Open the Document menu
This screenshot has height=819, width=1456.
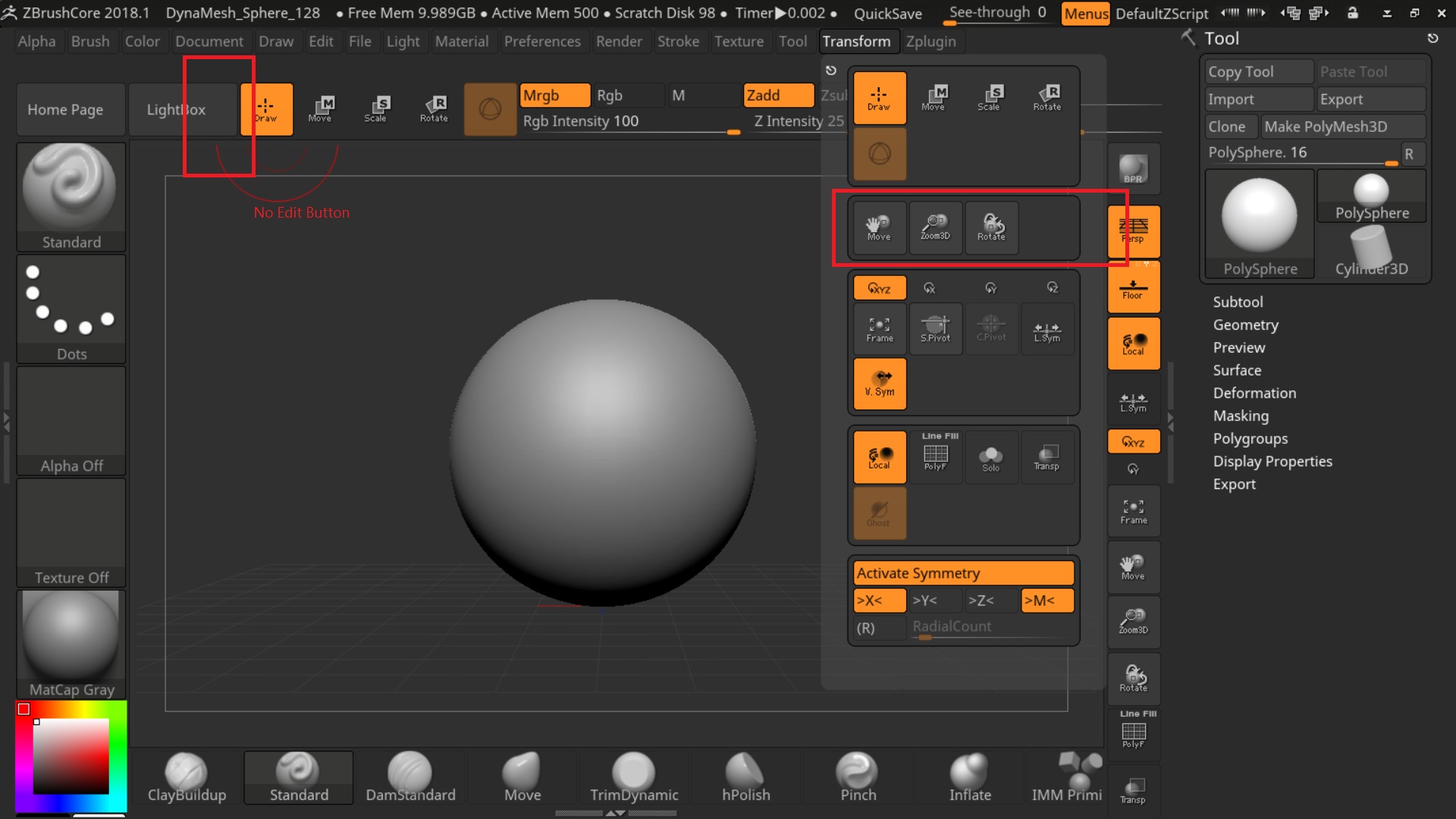pyautogui.click(x=209, y=41)
